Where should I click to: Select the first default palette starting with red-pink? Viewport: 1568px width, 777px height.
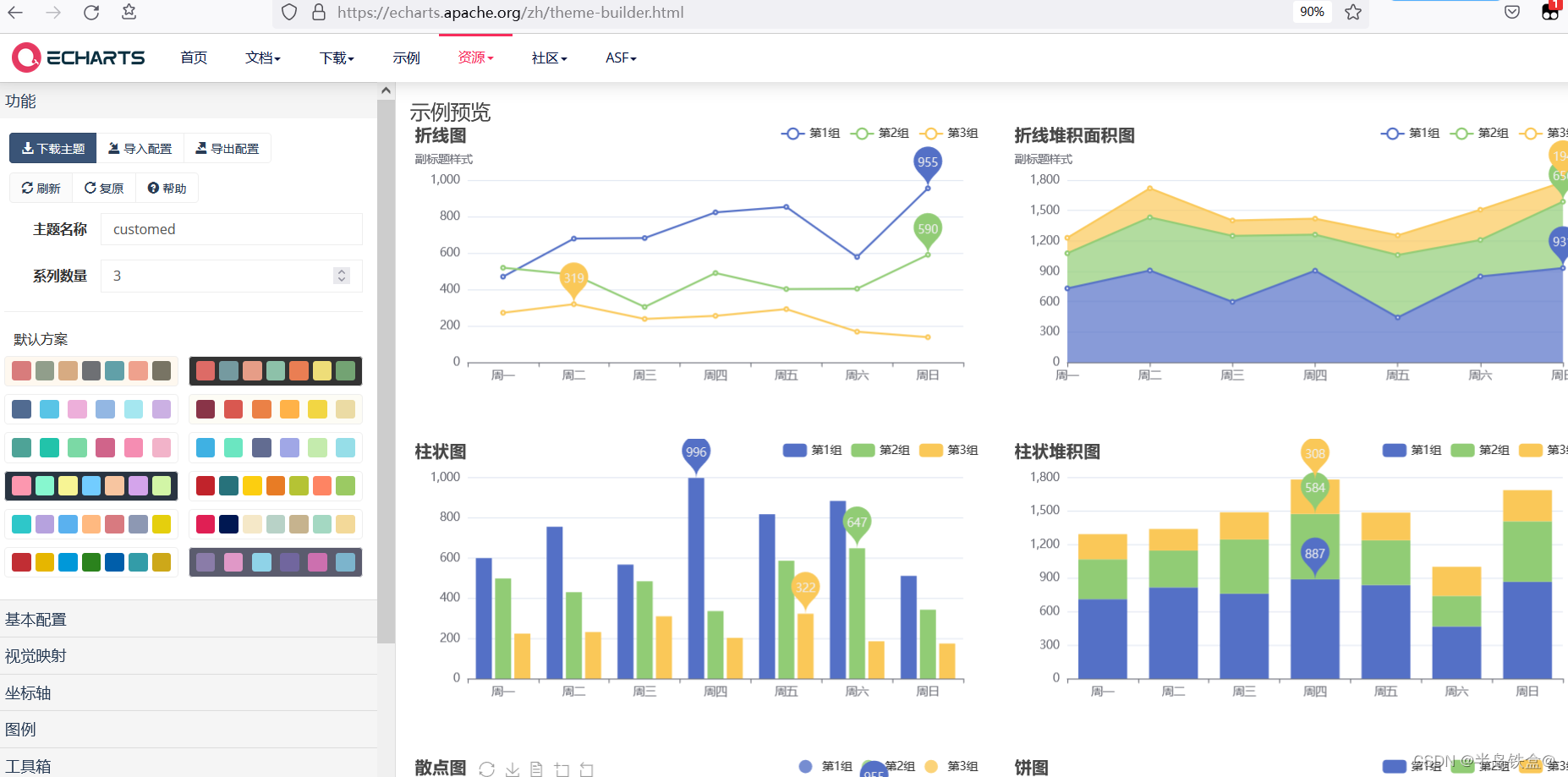tap(91, 370)
